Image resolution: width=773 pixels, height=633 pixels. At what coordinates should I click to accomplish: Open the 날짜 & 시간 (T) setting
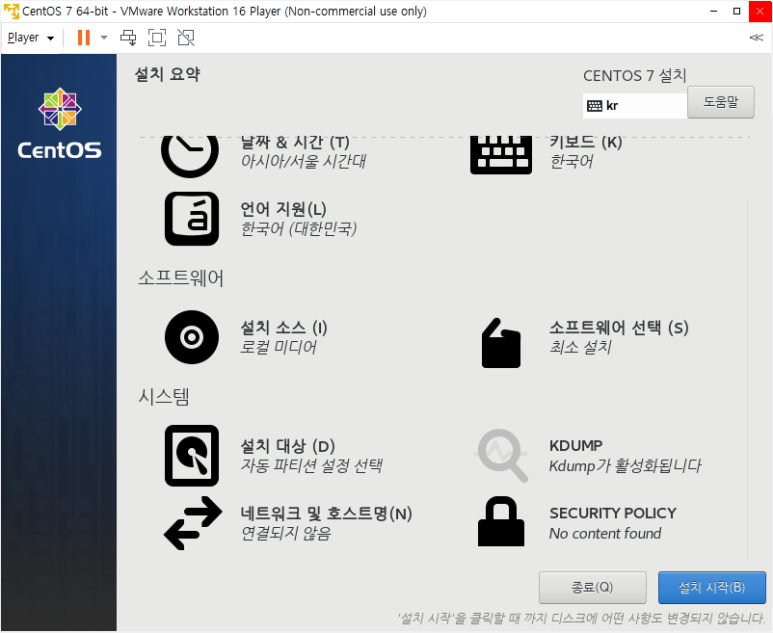point(295,142)
